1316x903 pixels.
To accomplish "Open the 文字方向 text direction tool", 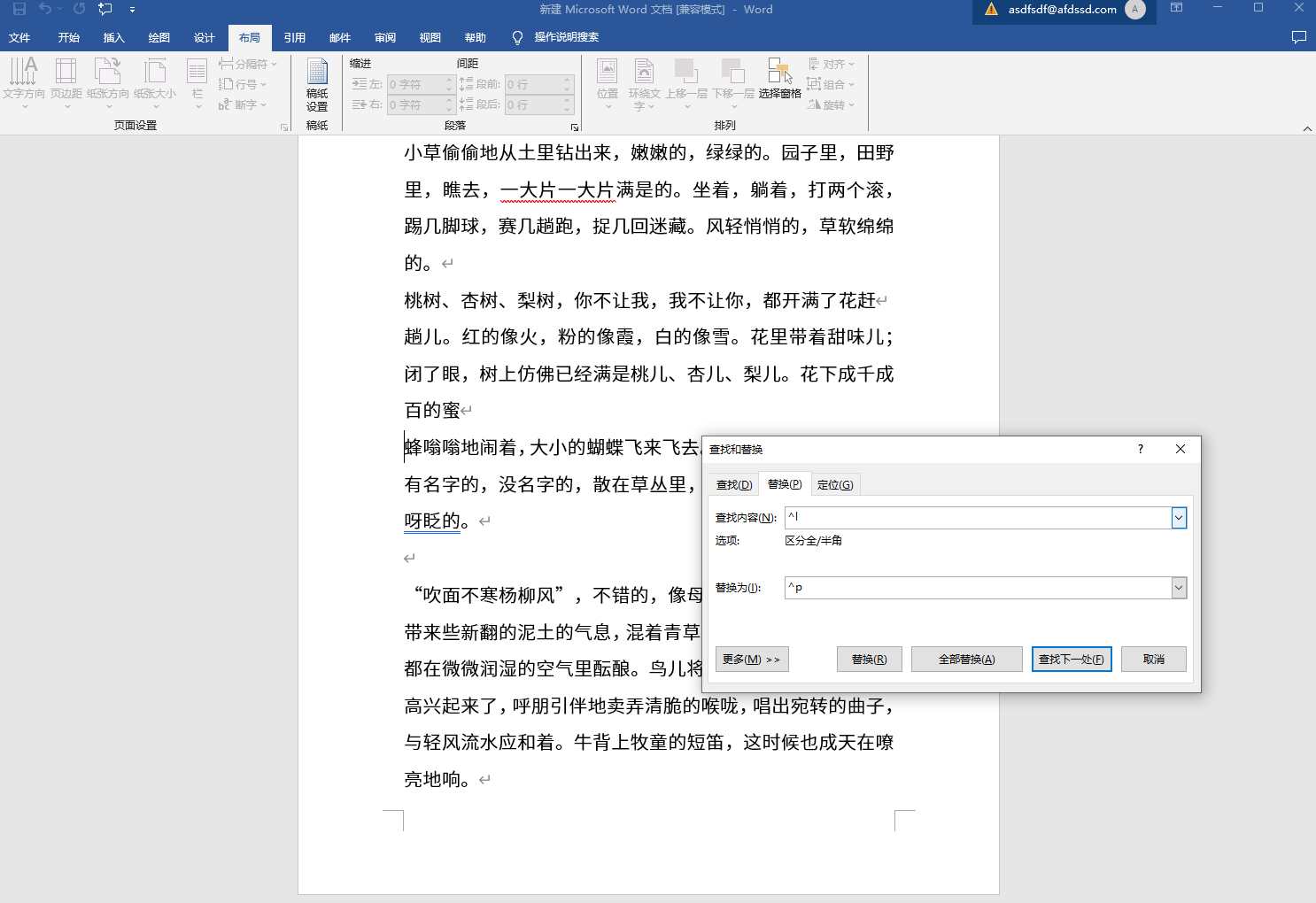I will [23, 82].
